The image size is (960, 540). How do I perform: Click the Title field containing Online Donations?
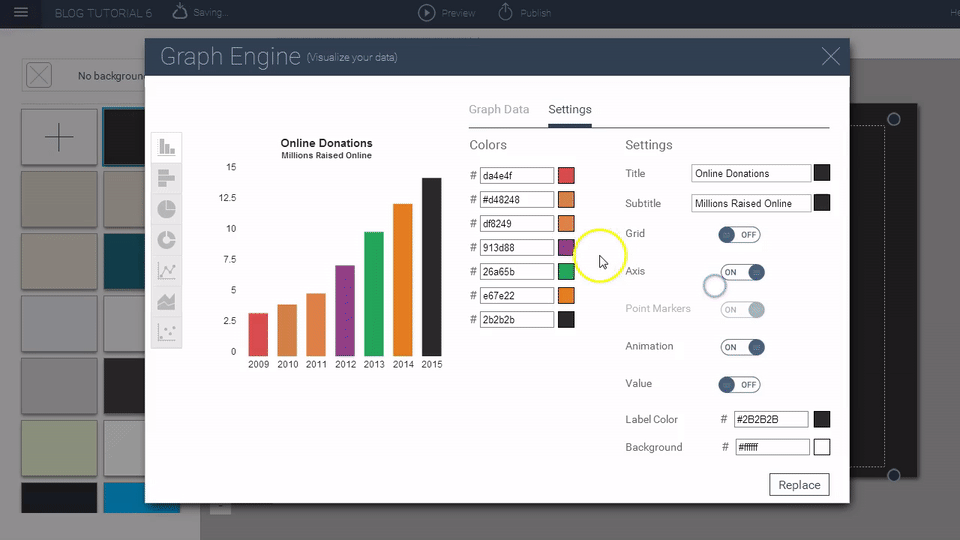click(751, 173)
